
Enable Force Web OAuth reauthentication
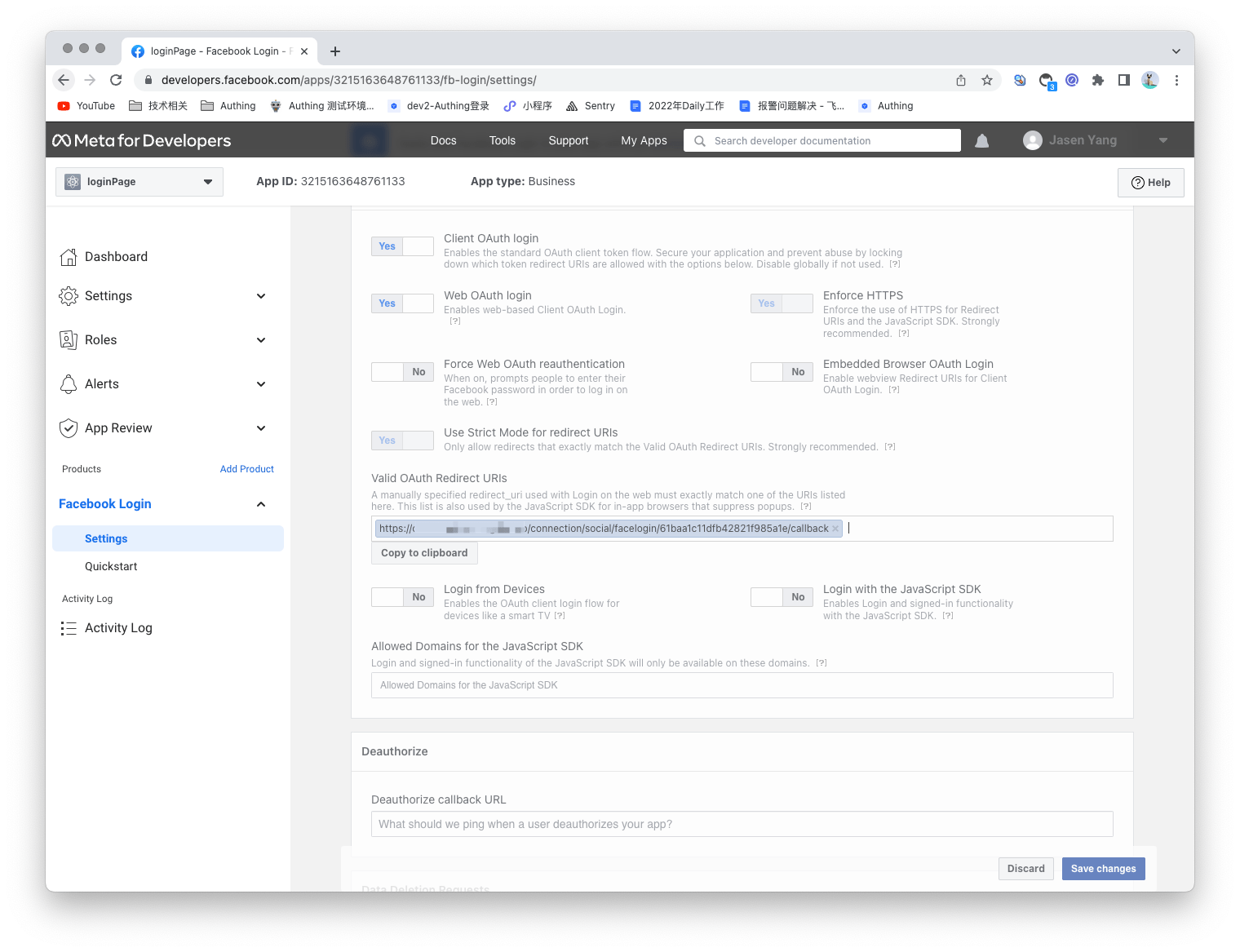(402, 372)
